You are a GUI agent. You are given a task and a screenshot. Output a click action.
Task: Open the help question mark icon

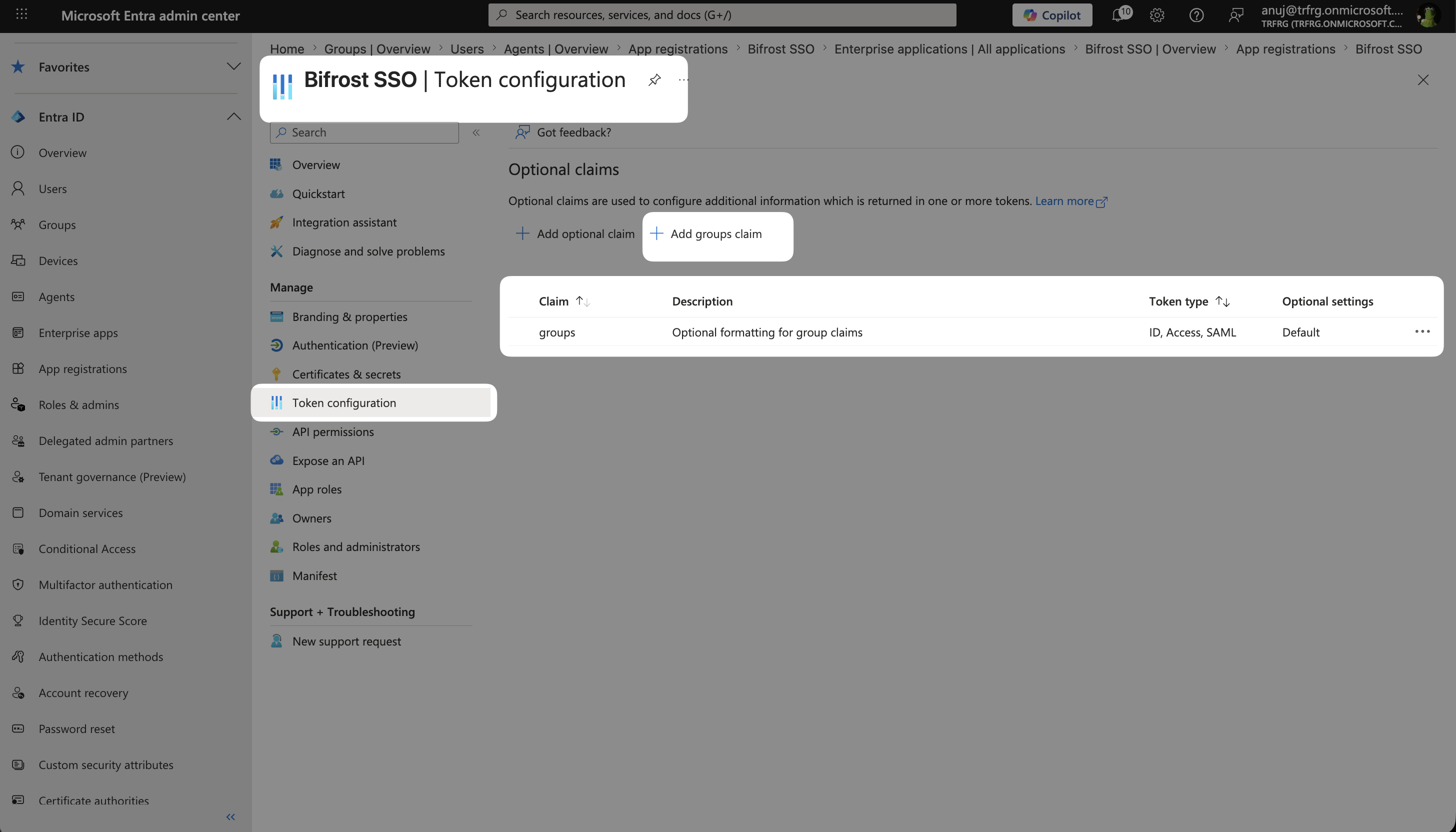coord(1196,15)
